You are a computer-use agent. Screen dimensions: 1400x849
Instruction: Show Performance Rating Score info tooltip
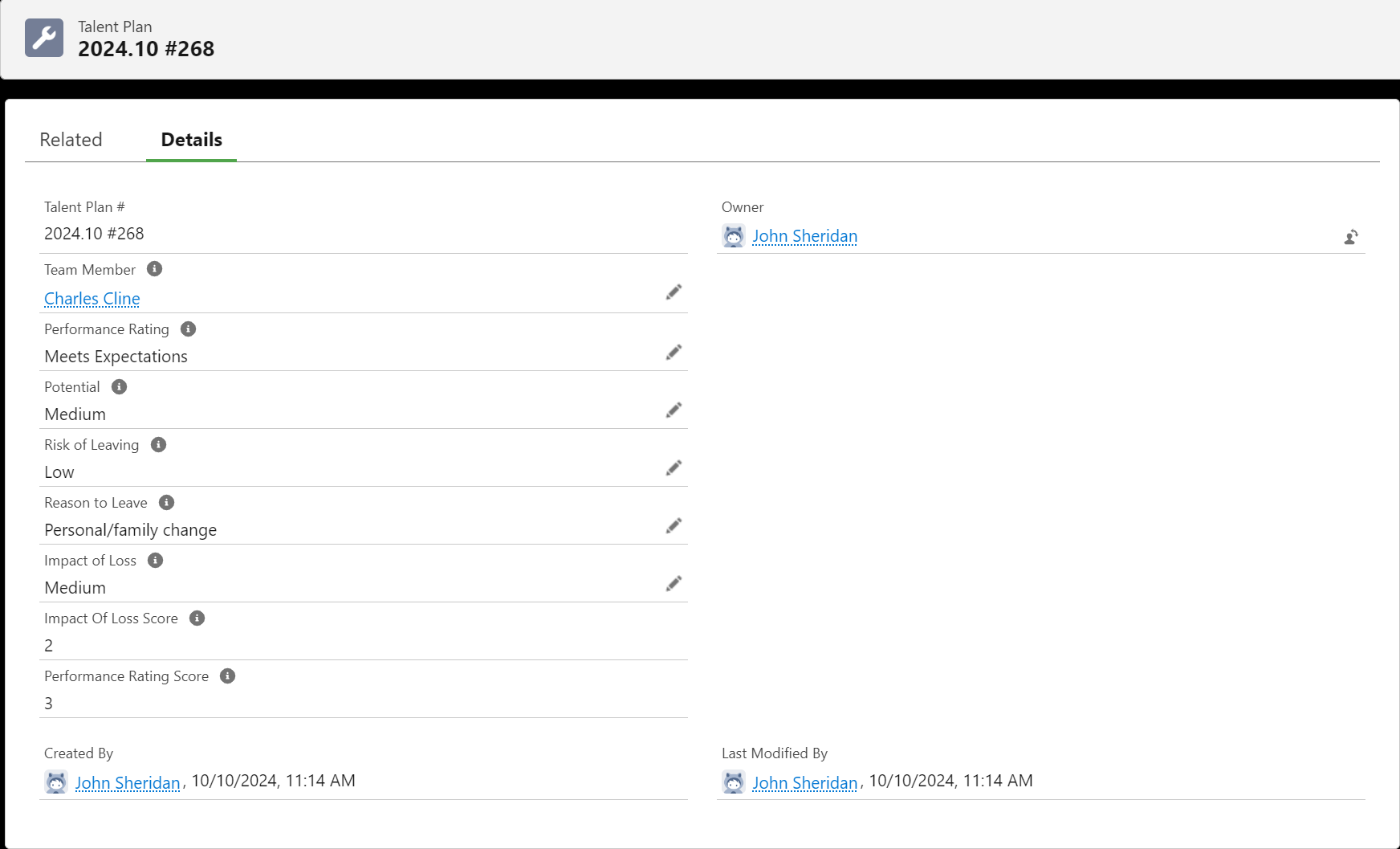coord(228,676)
